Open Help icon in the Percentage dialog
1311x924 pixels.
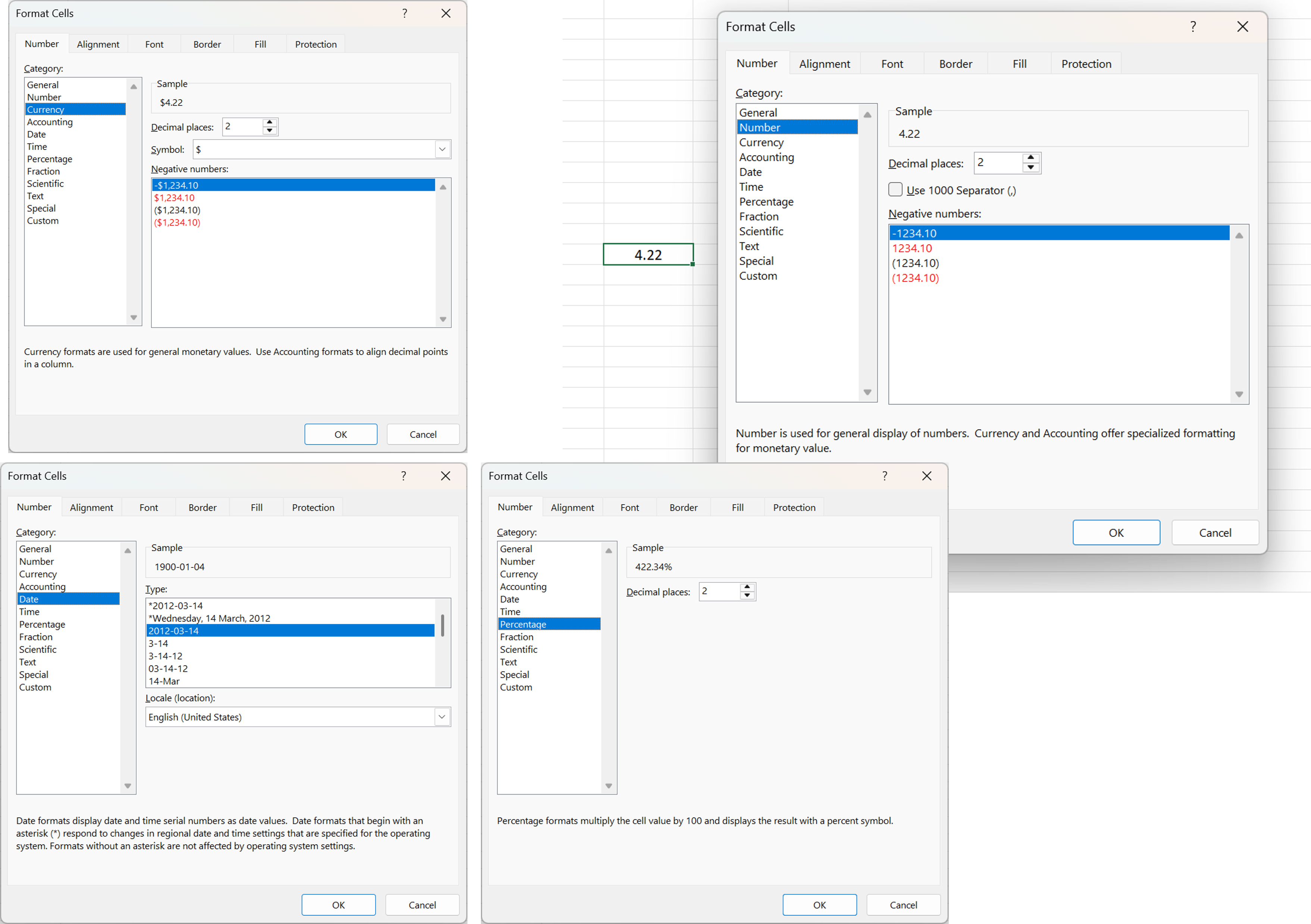point(885,475)
